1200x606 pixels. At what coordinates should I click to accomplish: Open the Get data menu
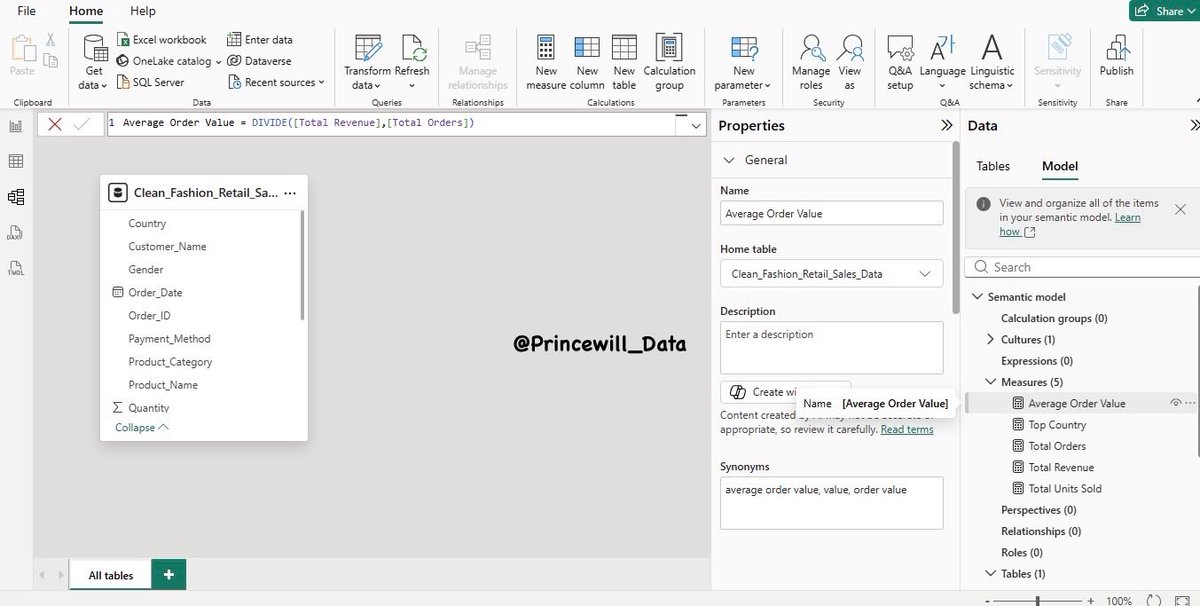point(94,62)
